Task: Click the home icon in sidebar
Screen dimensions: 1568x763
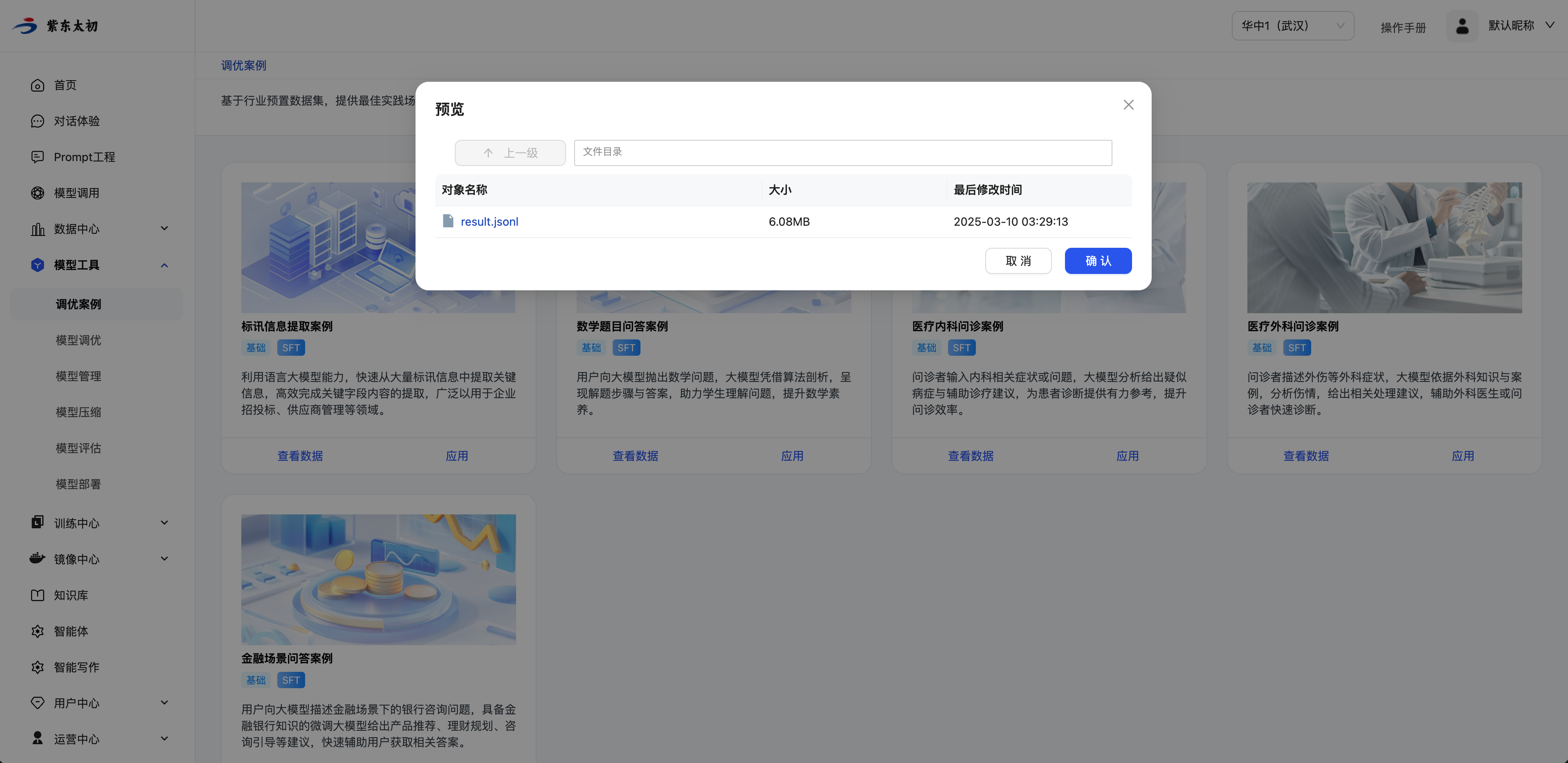Action: [37, 85]
